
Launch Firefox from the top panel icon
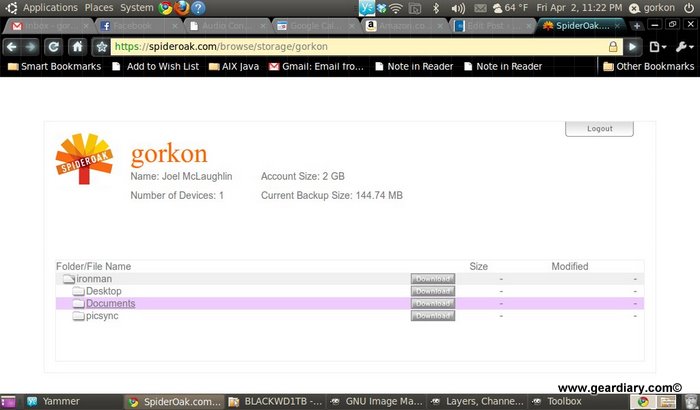[182, 8]
